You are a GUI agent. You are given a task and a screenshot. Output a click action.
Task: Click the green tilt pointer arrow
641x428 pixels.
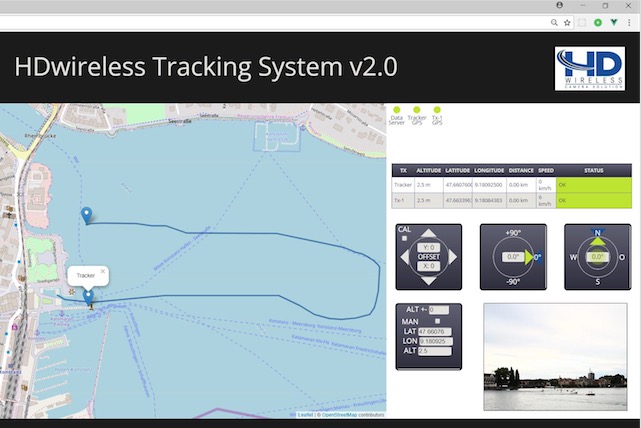tap(529, 257)
